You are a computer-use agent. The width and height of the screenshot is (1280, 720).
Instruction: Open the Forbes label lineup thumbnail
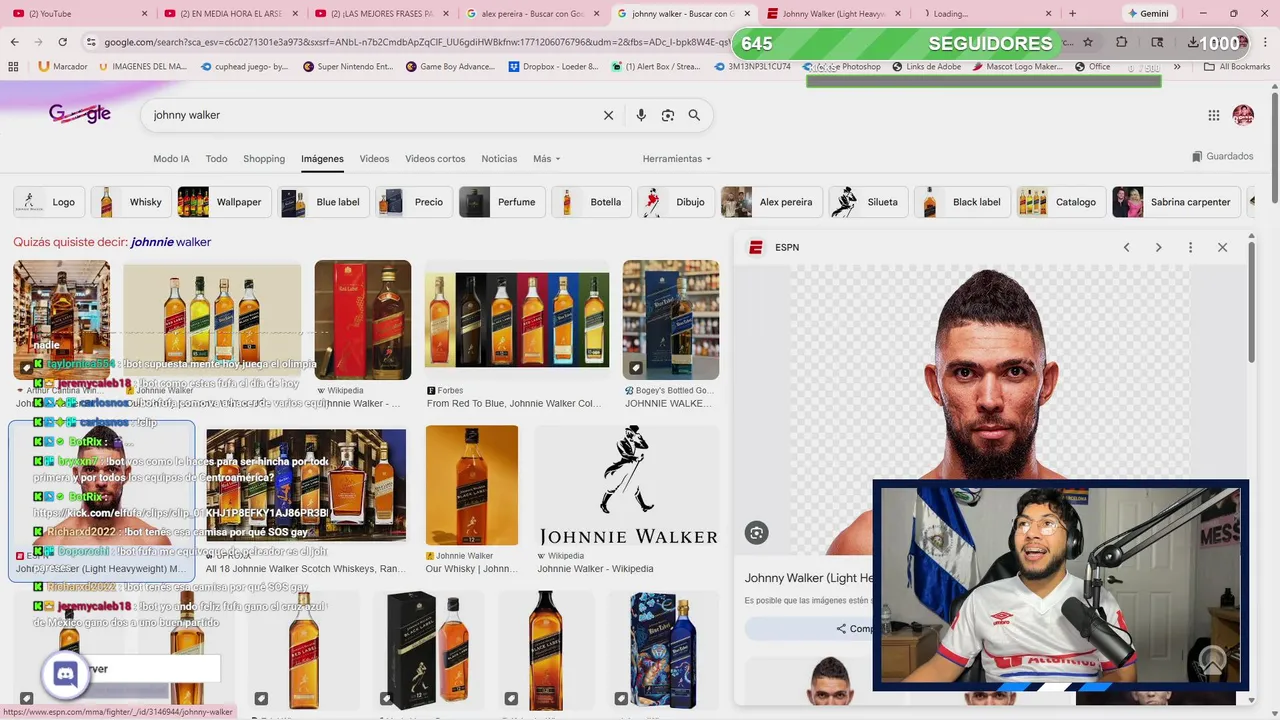point(517,320)
